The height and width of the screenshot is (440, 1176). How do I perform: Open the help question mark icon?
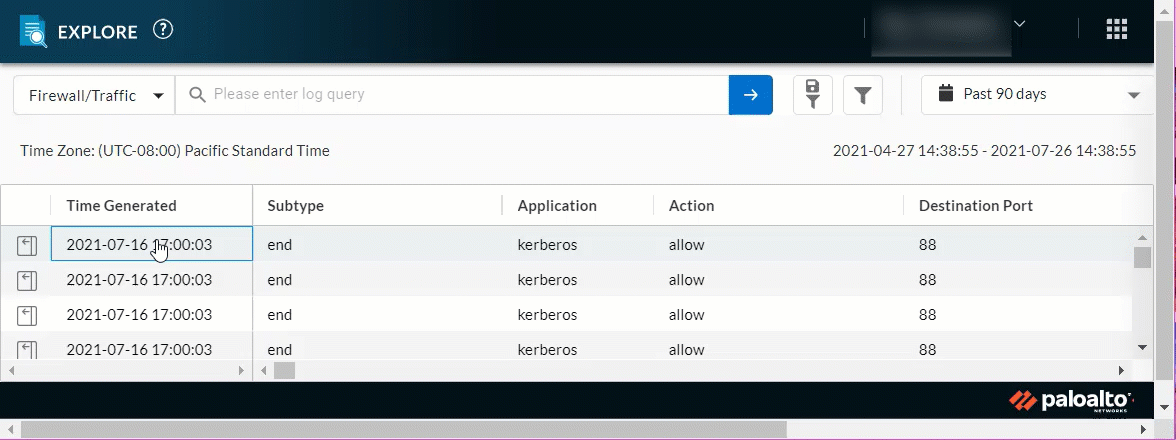(163, 30)
